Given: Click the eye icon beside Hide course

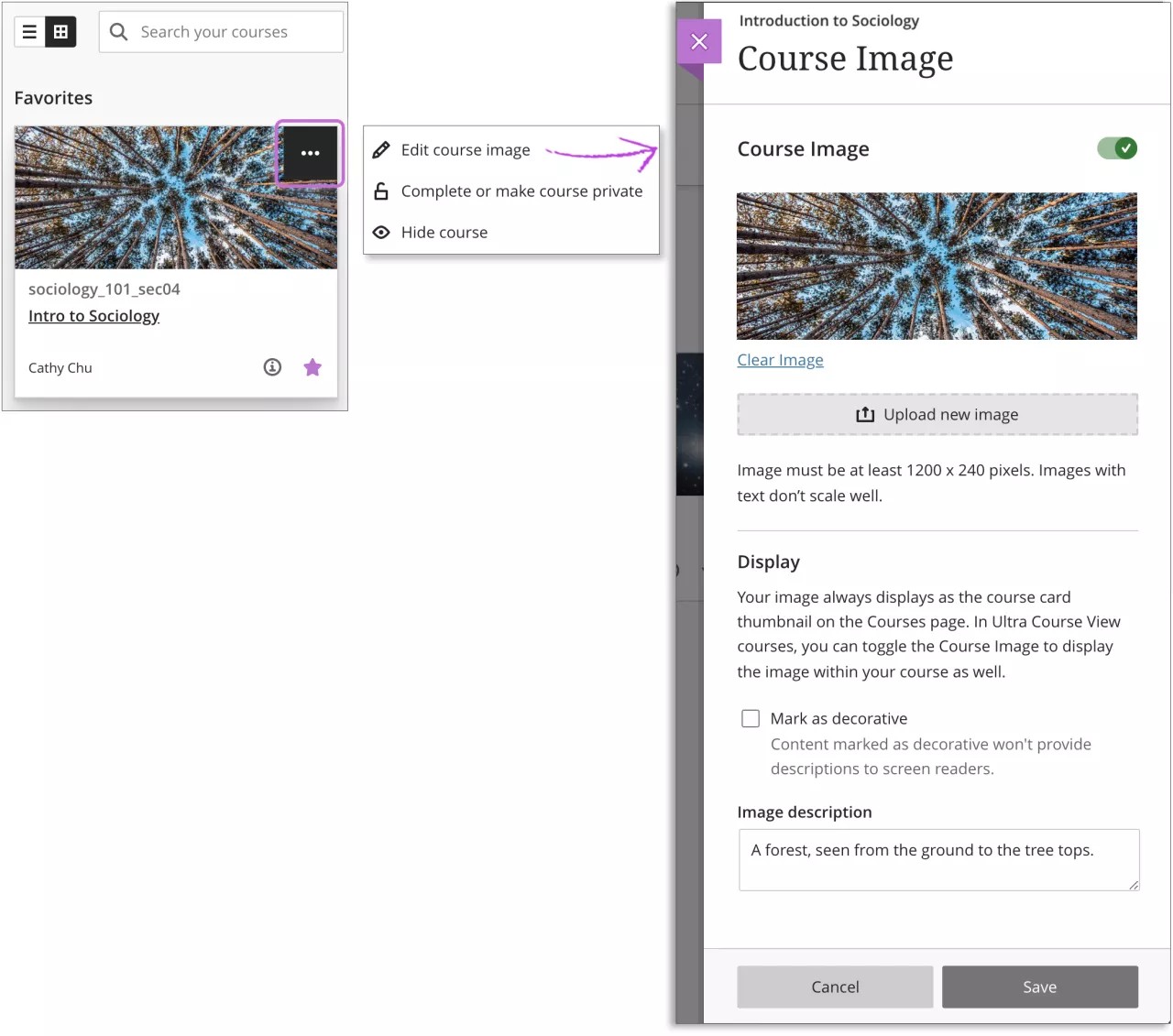Looking at the screenshot, I should 381,232.
